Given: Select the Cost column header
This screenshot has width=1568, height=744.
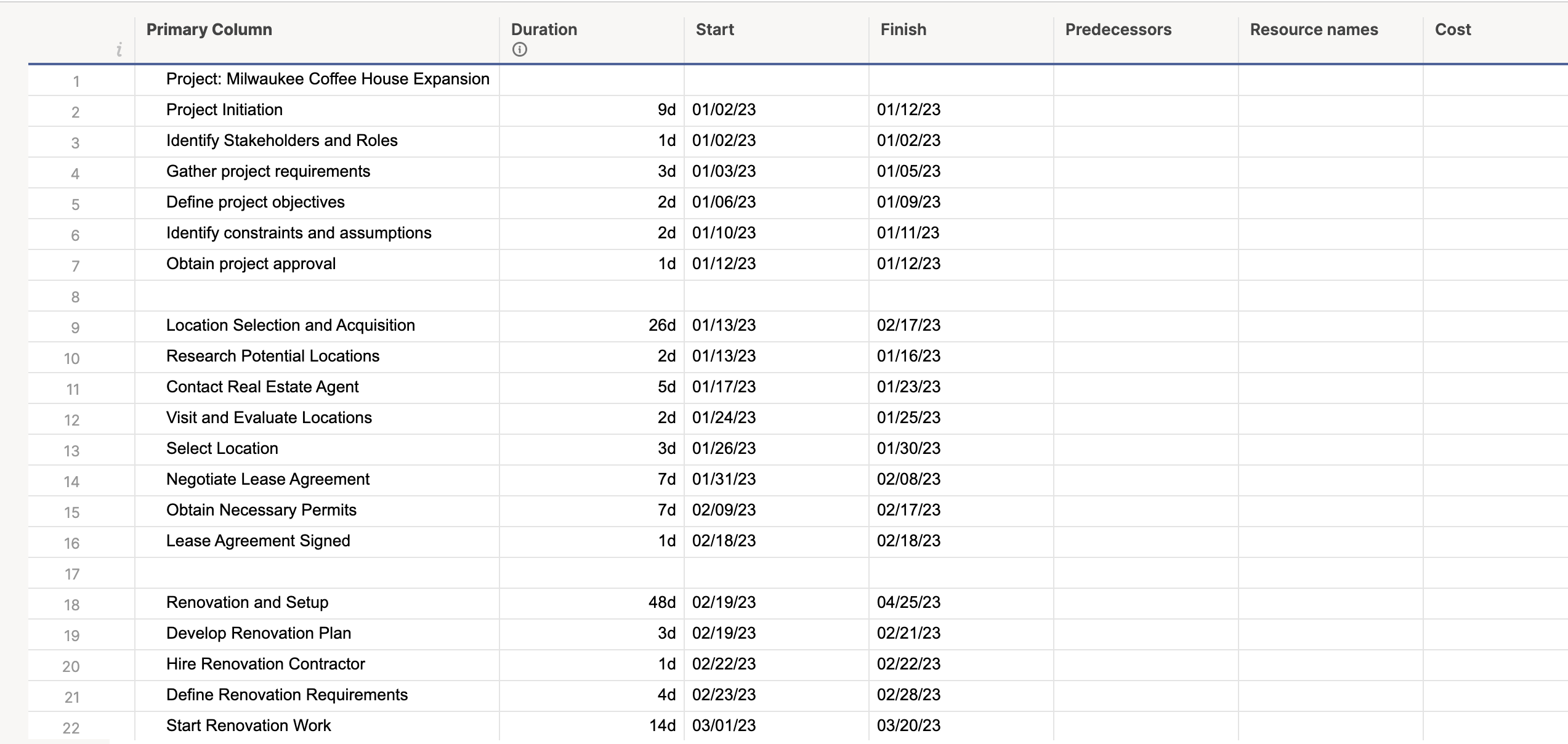Looking at the screenshot, I should (1452, 29).
